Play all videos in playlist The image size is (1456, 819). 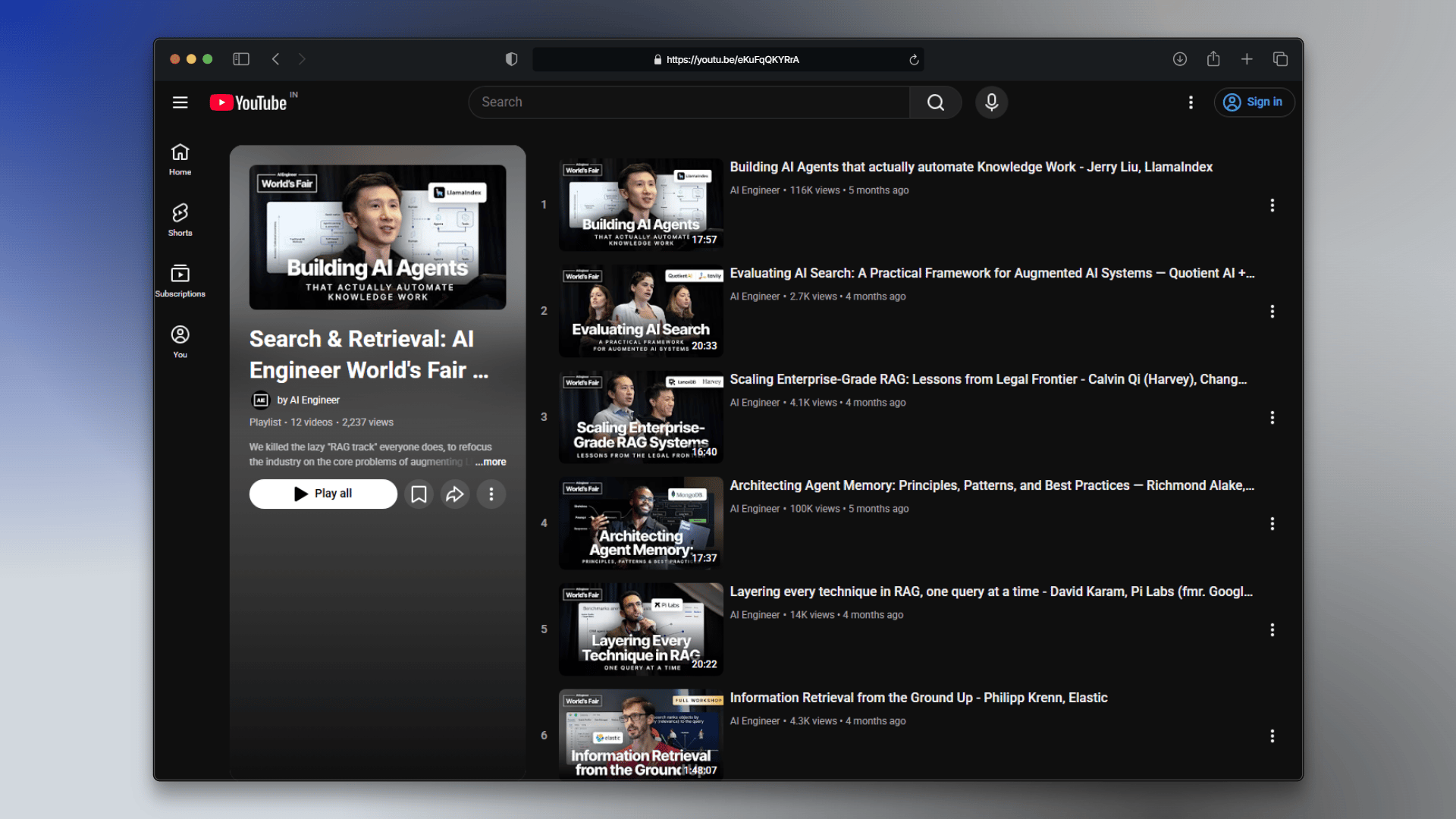point(323,494)
